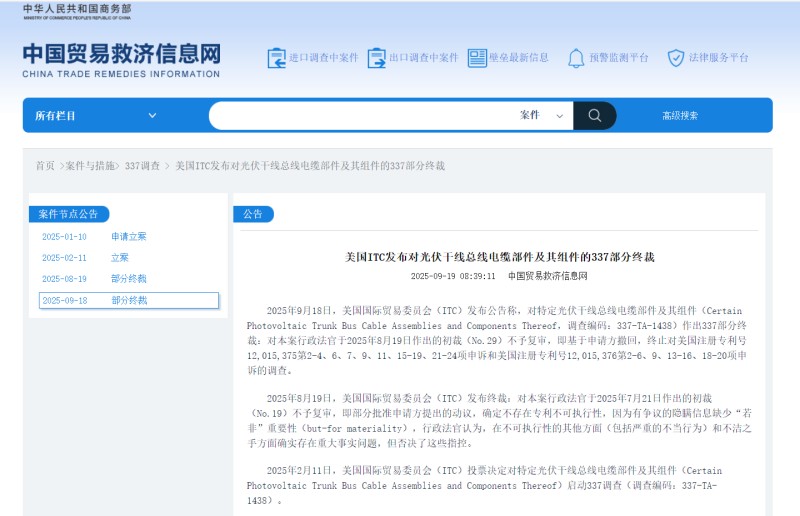Open the 进口调查中案件 link
Screen dimensions: 800x516
click(323, 58)
